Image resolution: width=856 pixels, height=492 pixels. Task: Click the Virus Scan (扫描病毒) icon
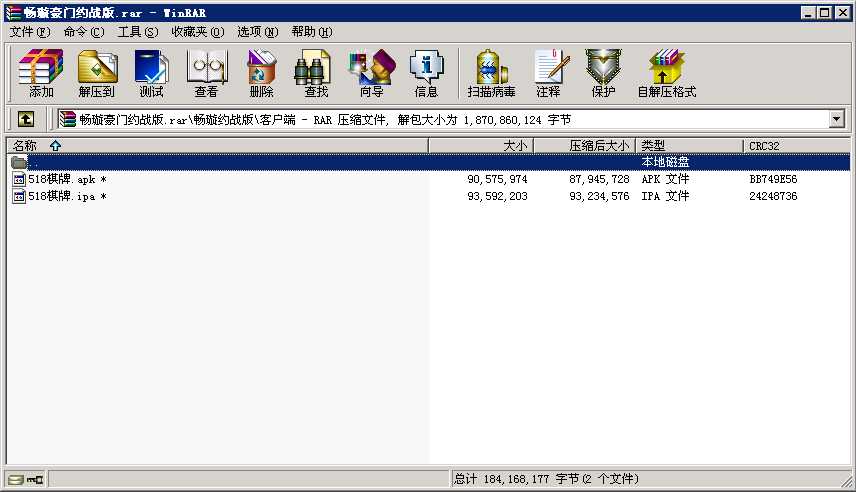point(491,73)
